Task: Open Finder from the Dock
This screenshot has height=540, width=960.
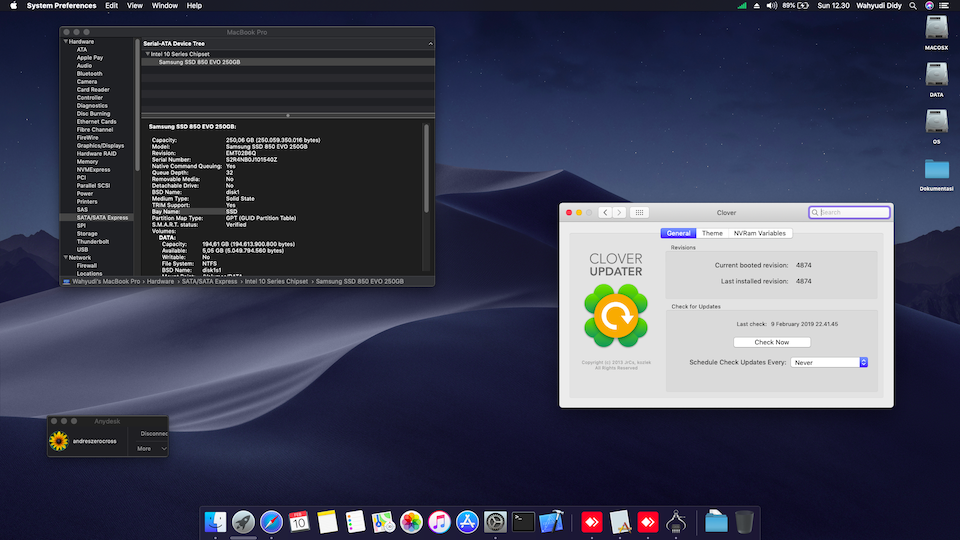Action: pos(216,522)
